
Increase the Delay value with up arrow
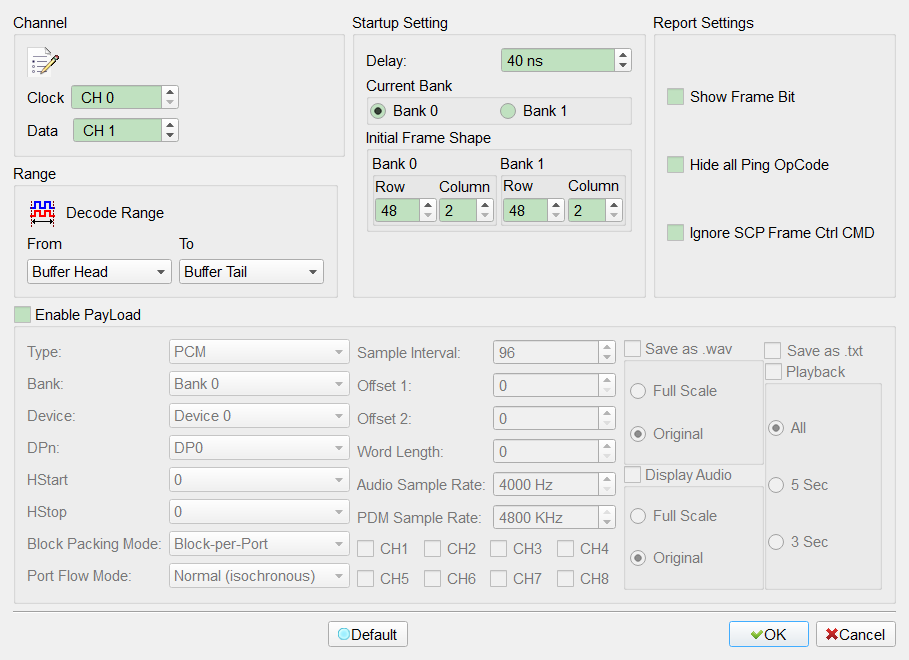click(623, 55)
